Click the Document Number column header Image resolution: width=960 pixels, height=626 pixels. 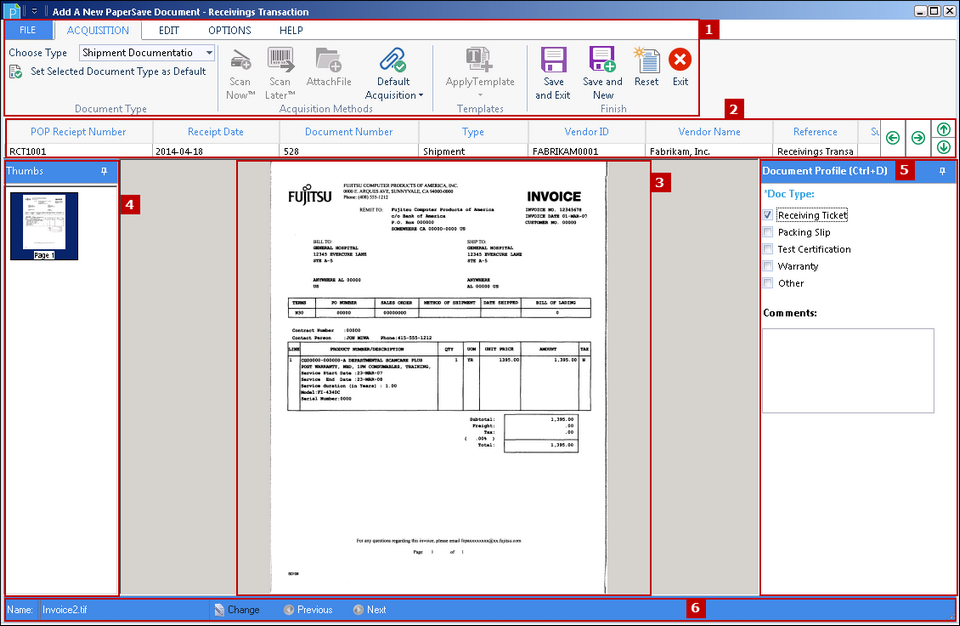point(349,132)
